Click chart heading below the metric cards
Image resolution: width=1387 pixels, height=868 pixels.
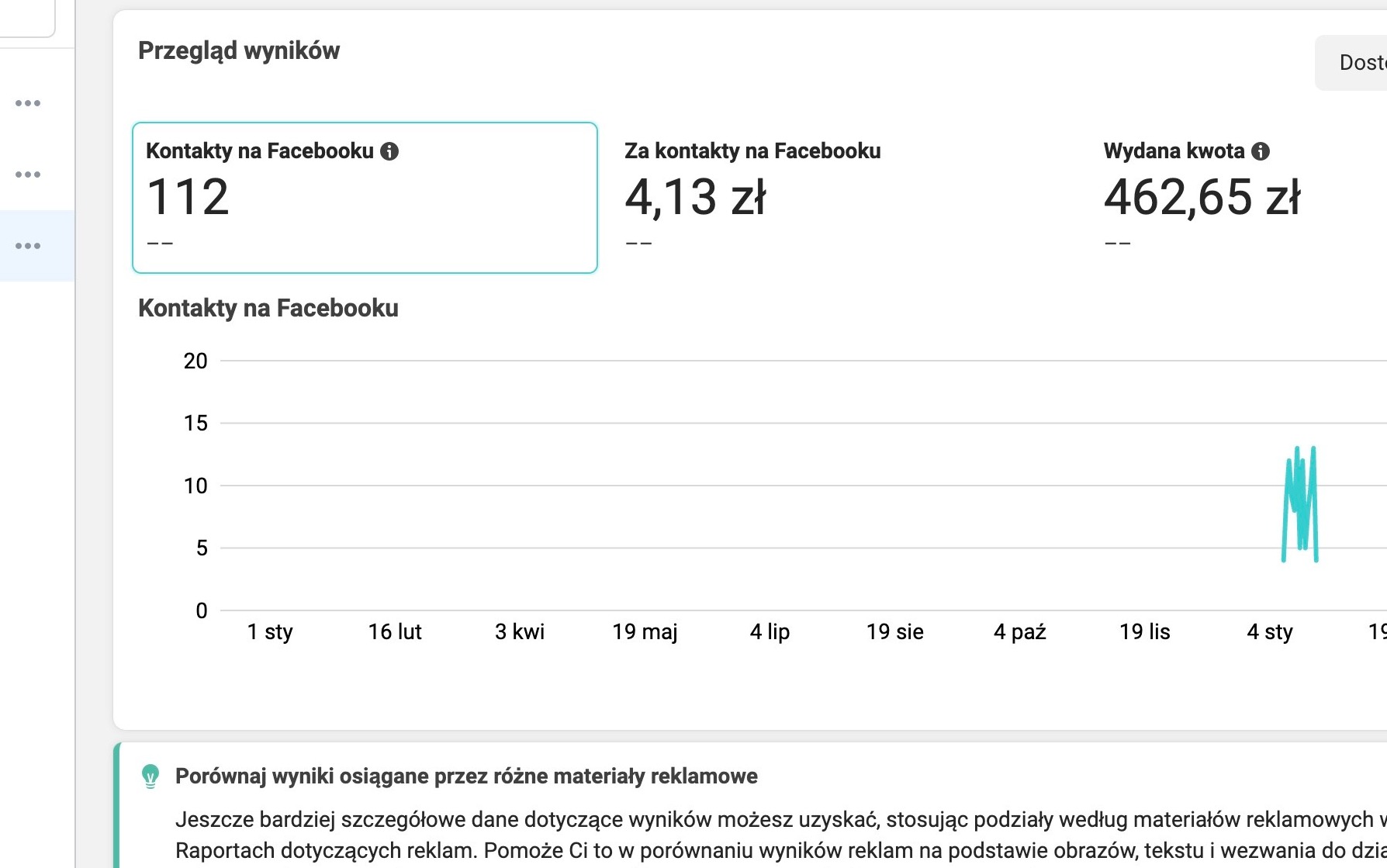[268, 308]
